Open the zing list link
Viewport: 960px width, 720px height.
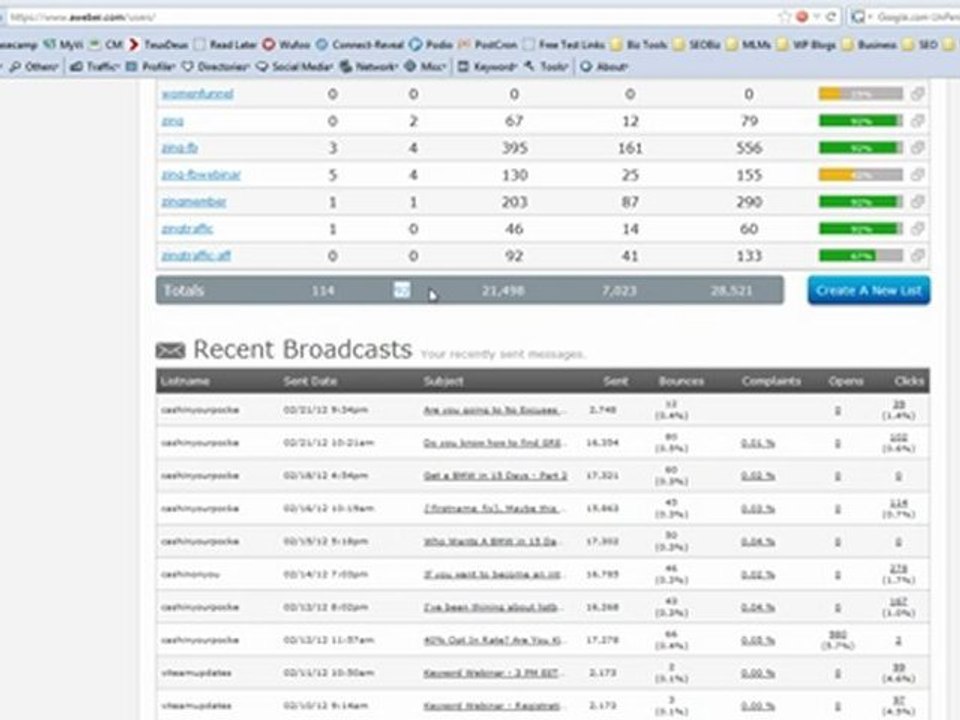[173, 121]
